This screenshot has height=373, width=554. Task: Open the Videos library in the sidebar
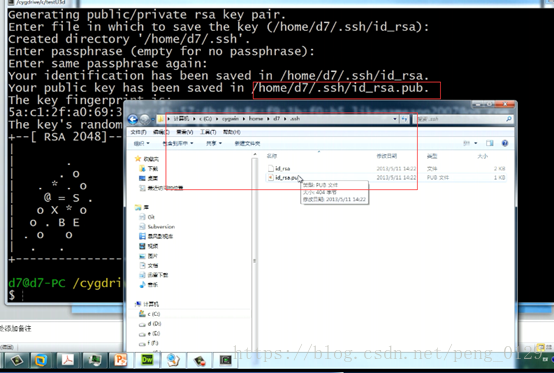(149, 246)
